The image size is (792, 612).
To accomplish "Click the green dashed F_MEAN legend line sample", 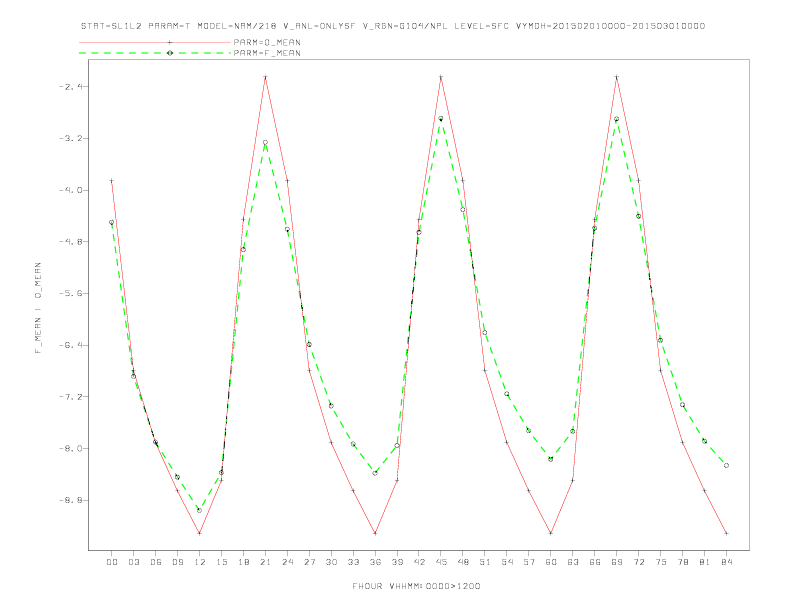I will (155, 53).
